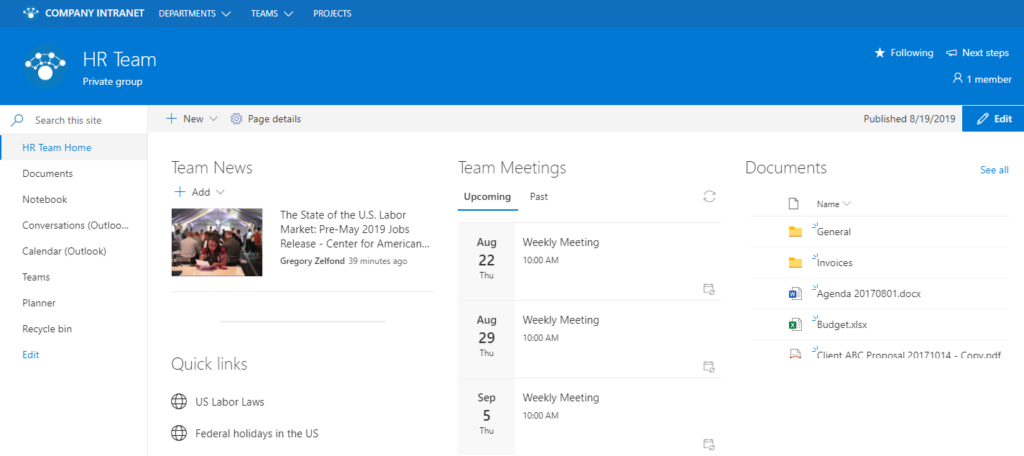The height and width of the screenshot is (456, 1024).
Task: Open the Add dropdown under Team News
Action: [220, 192]
